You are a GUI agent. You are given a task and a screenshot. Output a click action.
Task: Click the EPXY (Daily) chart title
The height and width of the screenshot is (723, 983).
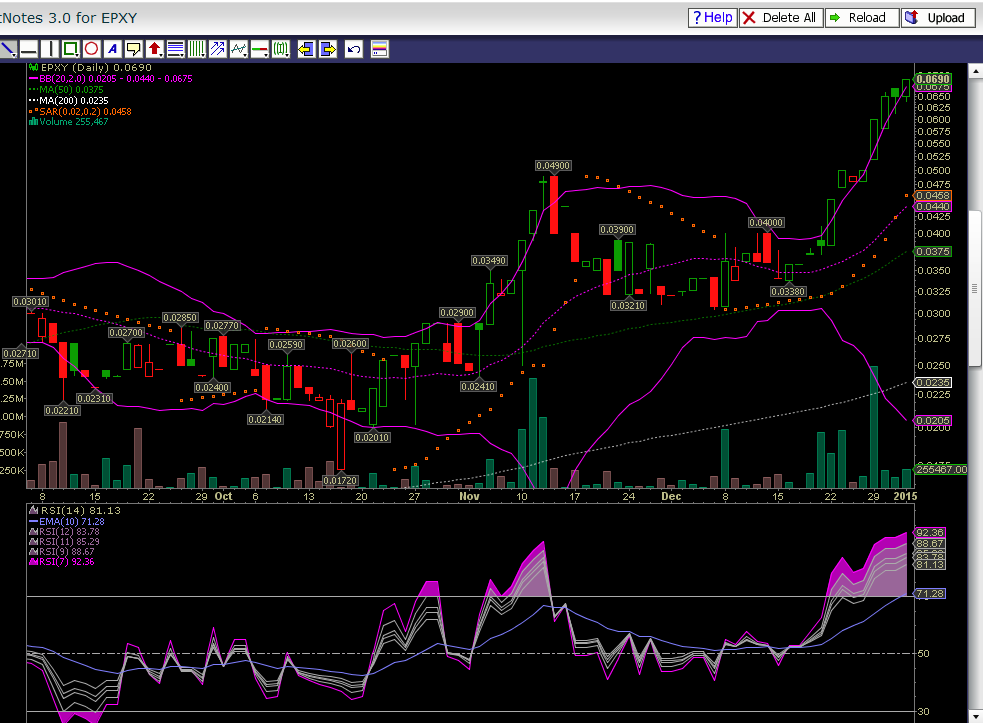pos(92,68)
